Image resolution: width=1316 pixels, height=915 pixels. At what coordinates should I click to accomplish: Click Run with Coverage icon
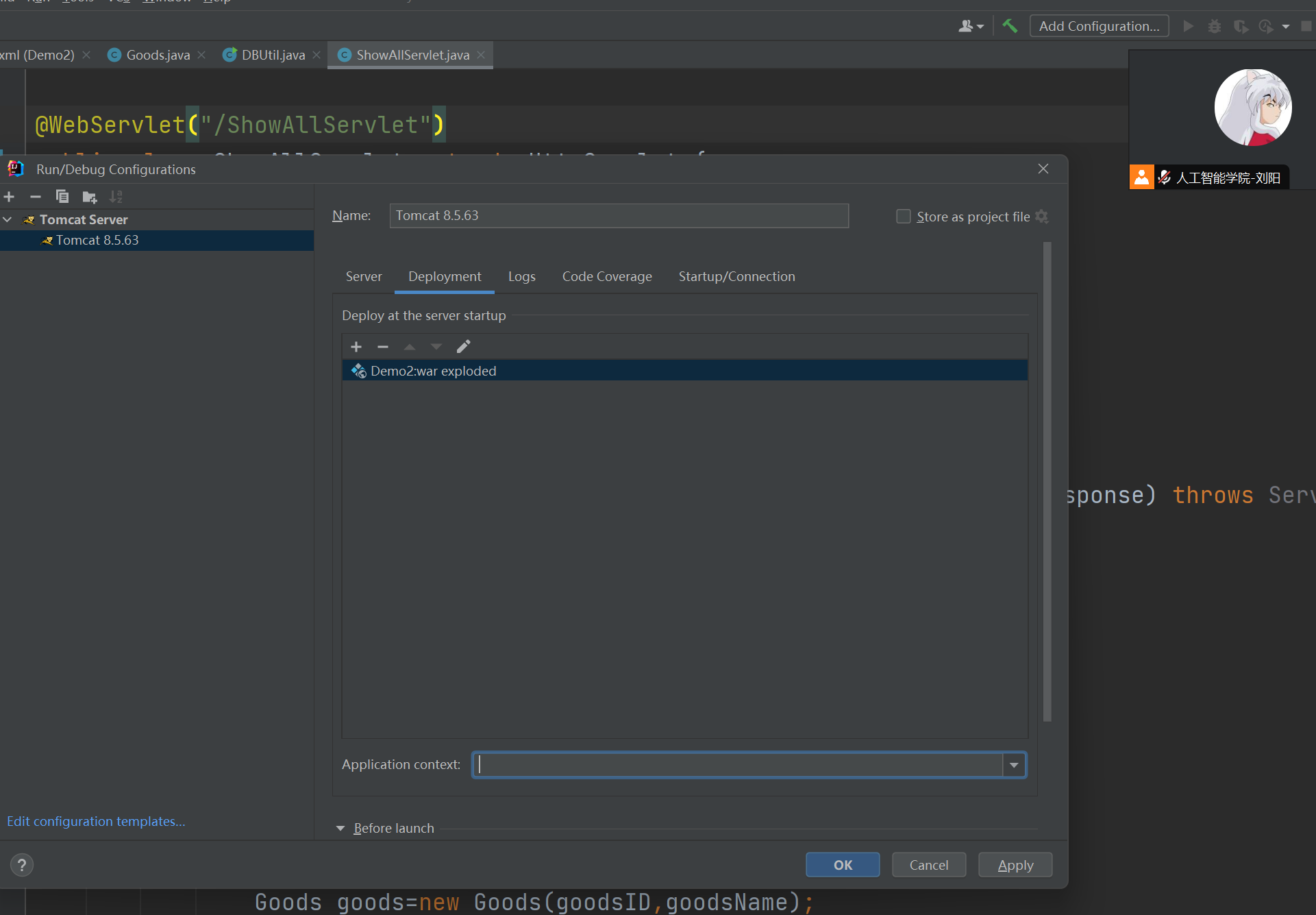1241,26
